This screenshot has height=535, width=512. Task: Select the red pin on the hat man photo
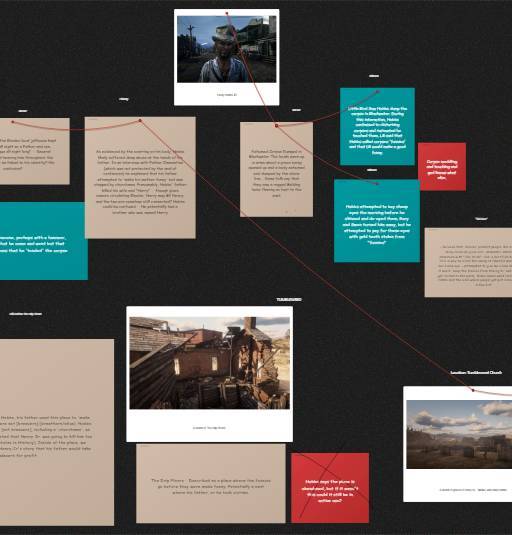click(227, 13)
